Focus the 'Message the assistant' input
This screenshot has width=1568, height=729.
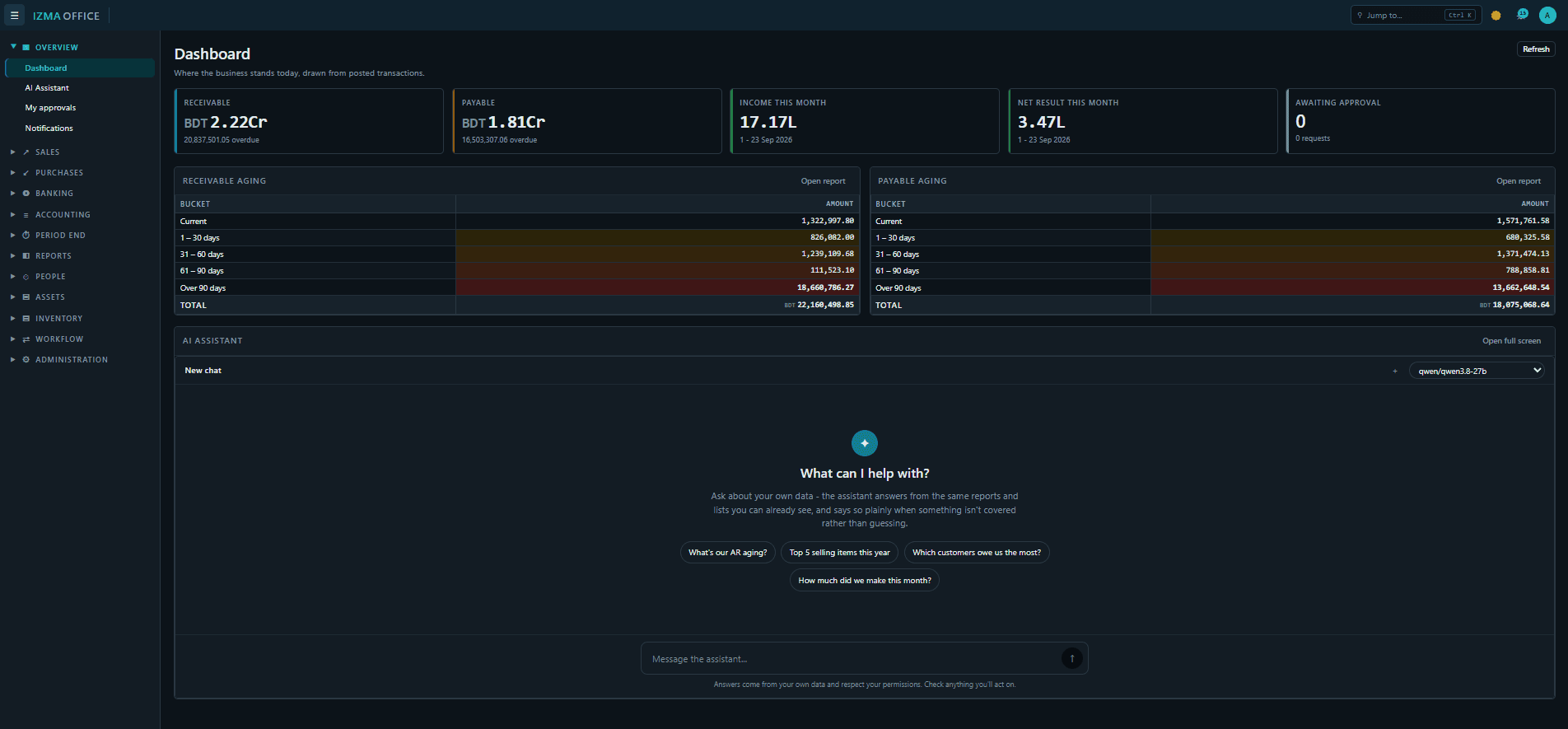click(x=852, y=659)
